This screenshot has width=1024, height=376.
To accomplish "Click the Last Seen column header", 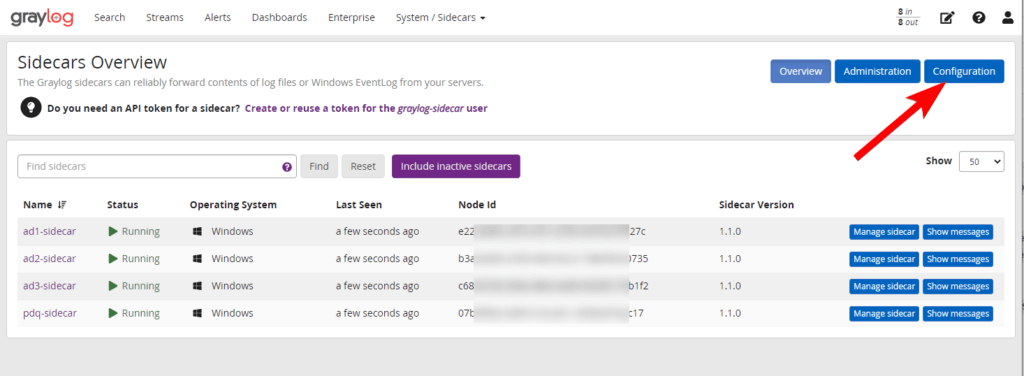I will pos(359,205).
